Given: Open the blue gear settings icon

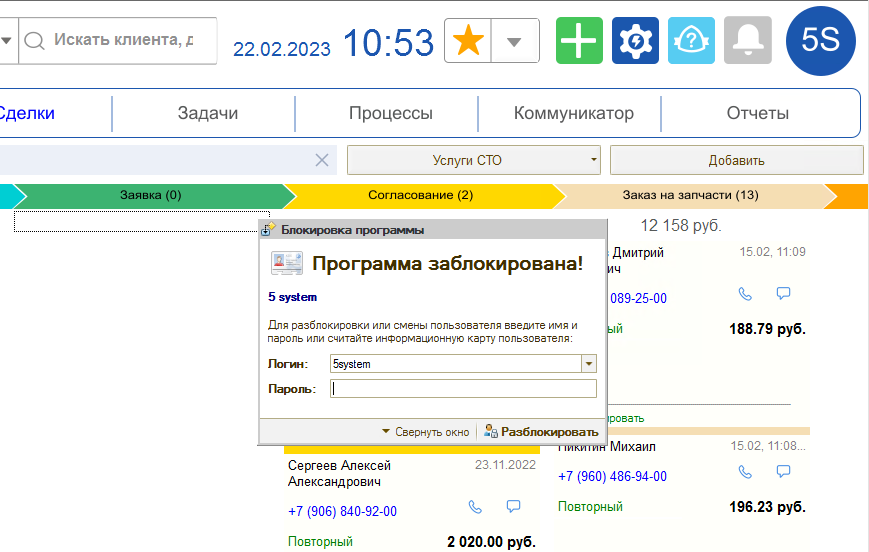Looking at the screenshot, I should (x=635, y=40).
